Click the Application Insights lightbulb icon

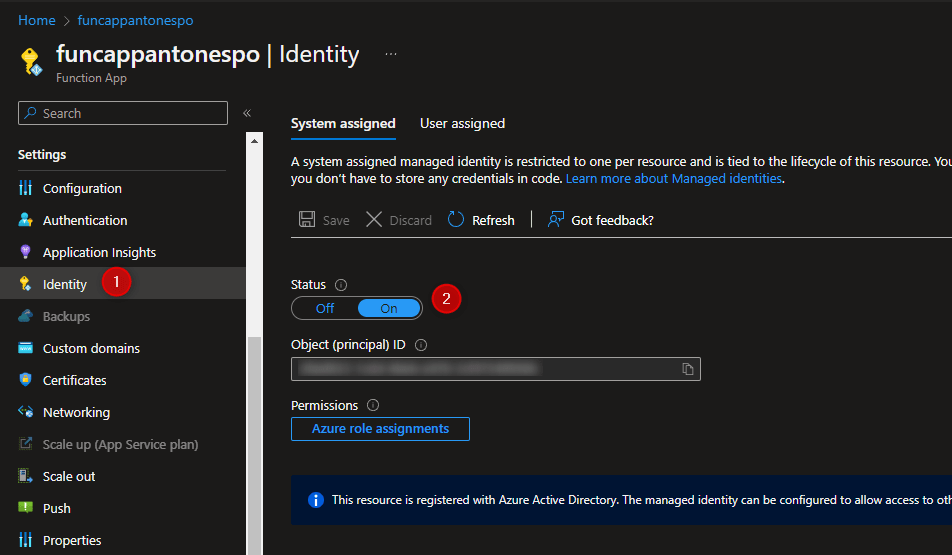tap(26, 252)
